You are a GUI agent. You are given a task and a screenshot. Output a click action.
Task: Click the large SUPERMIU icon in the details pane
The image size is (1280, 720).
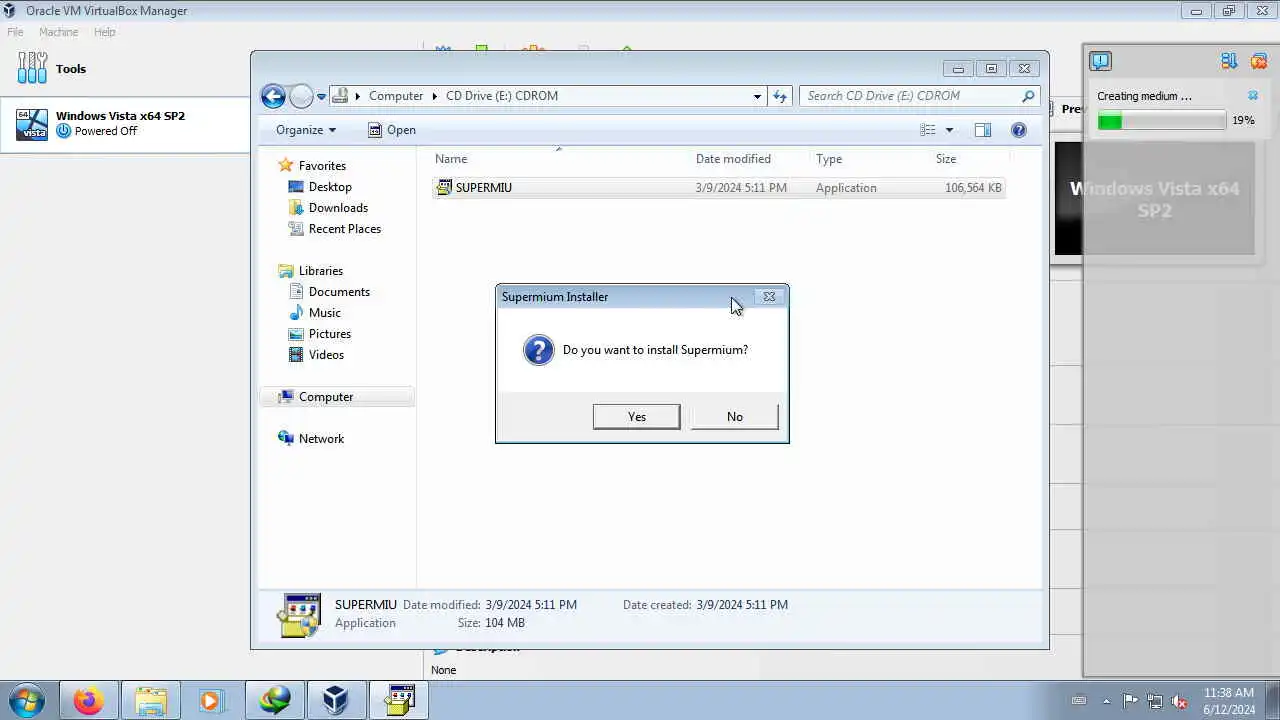coord(299,615)
